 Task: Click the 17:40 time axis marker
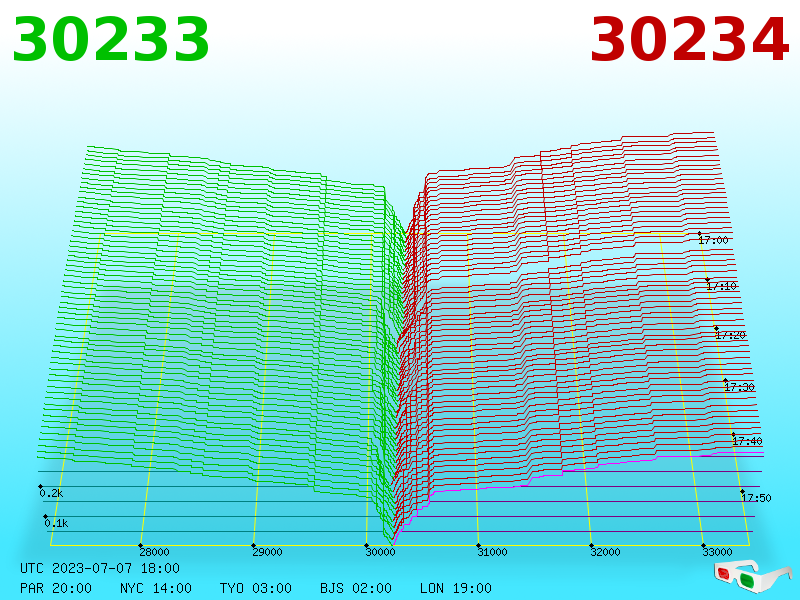[747, 441]
